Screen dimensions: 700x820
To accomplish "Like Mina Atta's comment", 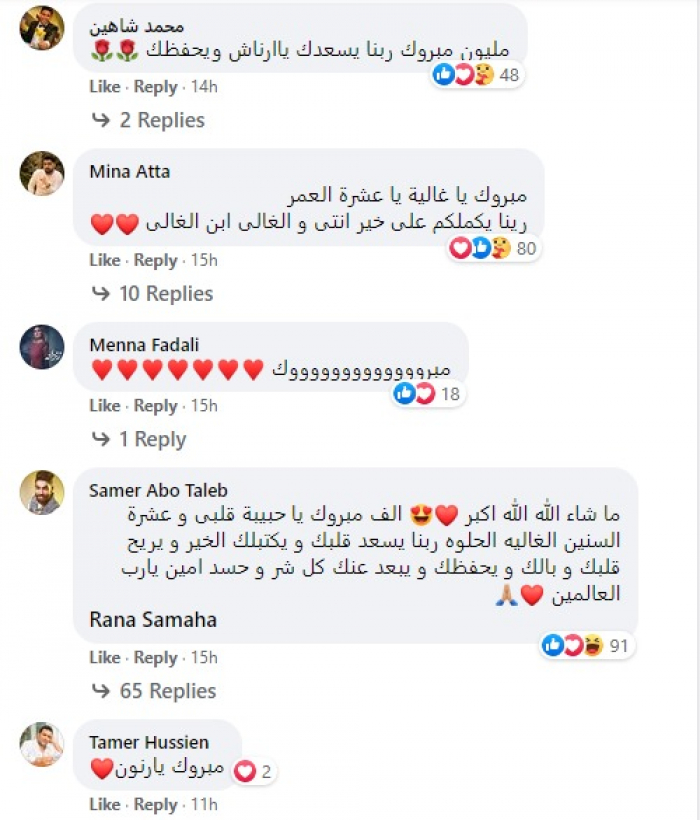I will pyautogui.click(x=104, y=260).
